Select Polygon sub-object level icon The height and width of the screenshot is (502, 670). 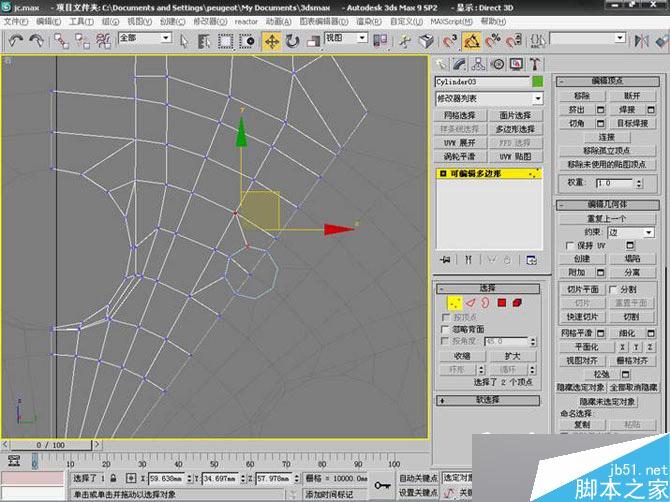pyautogui.click(x=502, y=303)
